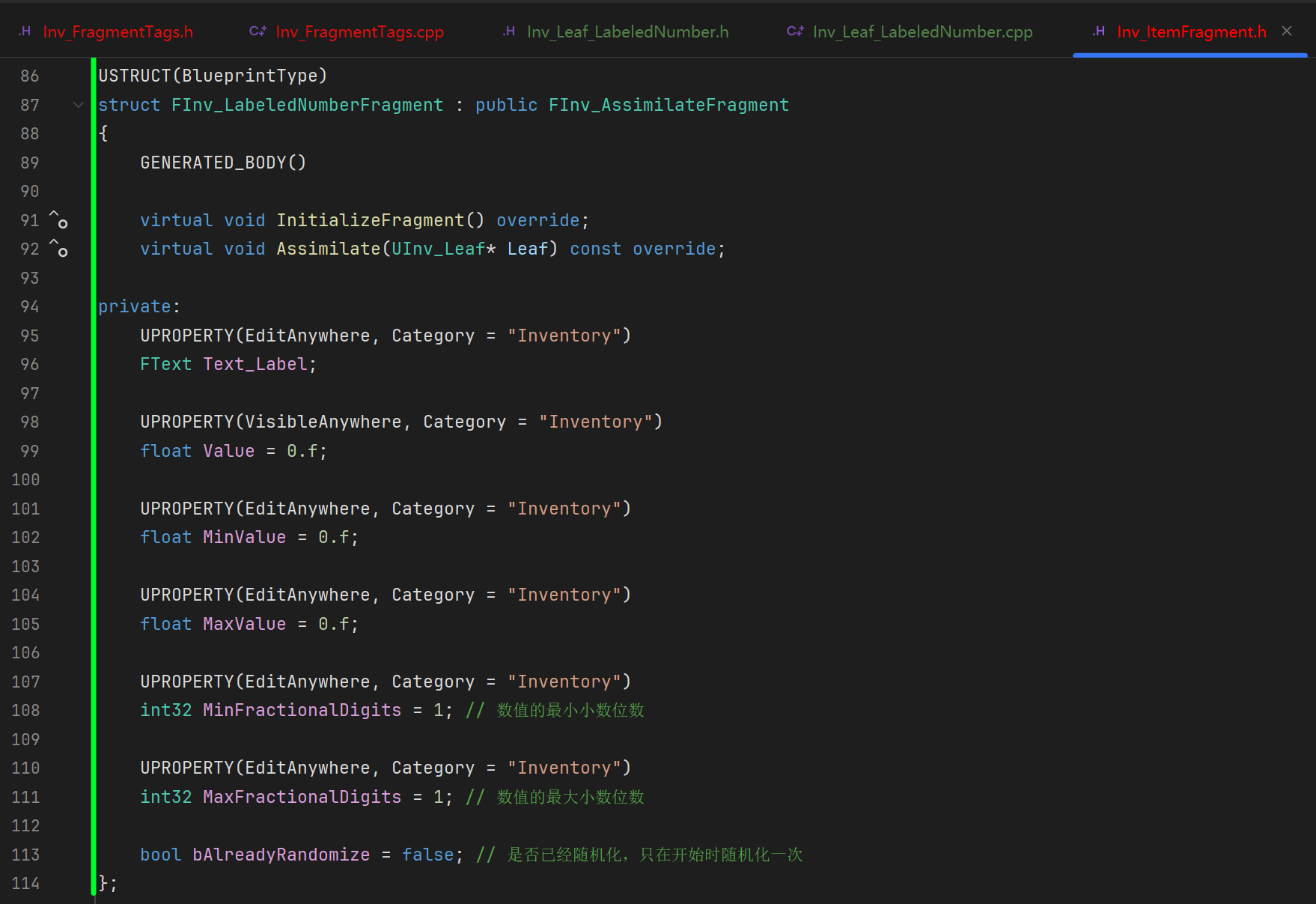Click the bAlreadyRandomize variable name
1316x904 pixels.
[x=281, y=855]
